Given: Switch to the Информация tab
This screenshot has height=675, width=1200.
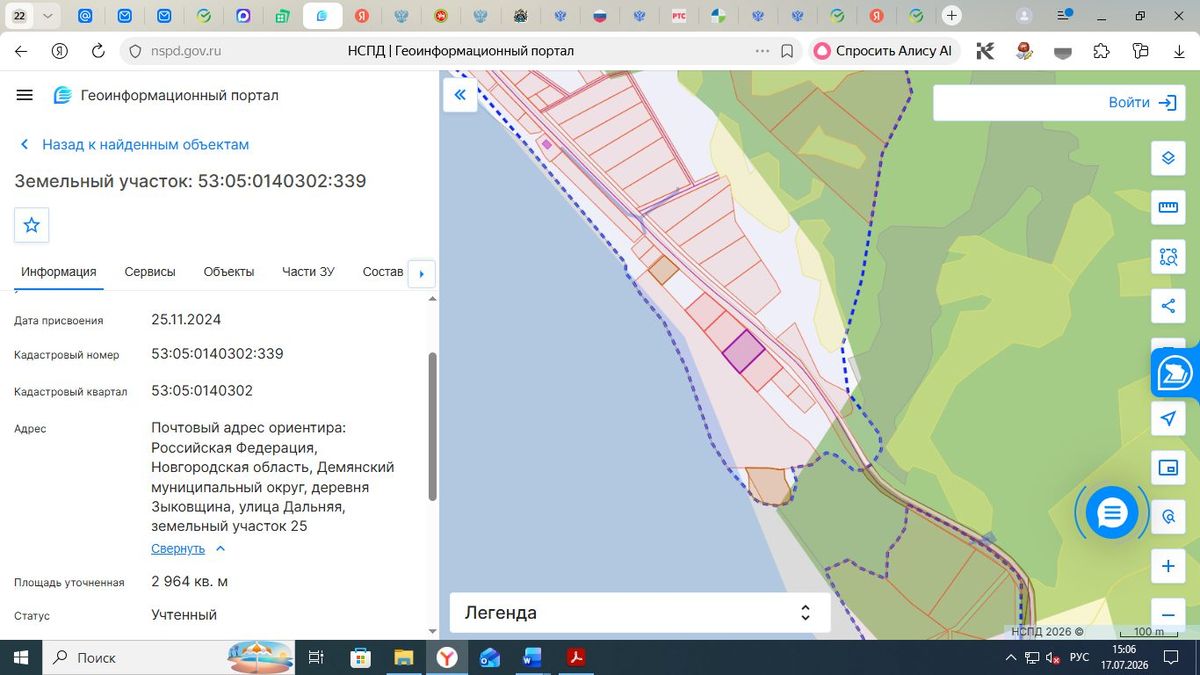Looking at the screenshot, I should click(x=59, y=272).
